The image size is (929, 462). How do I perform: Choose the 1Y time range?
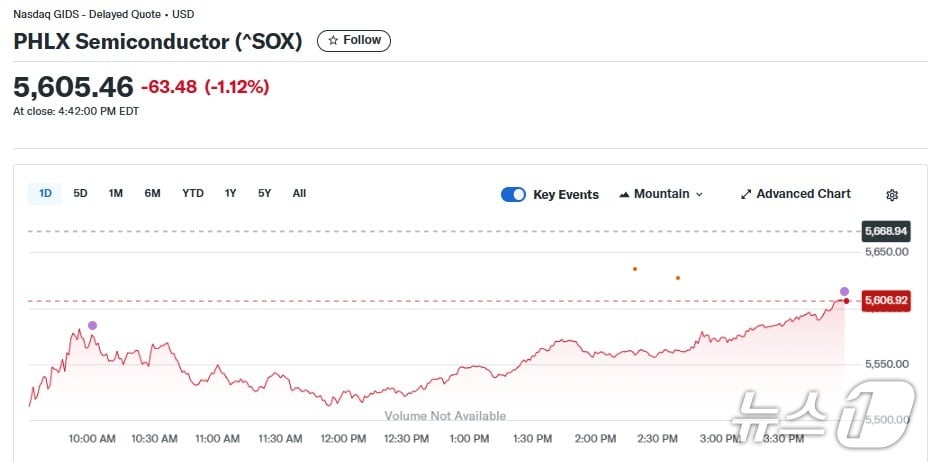(231, 193)
